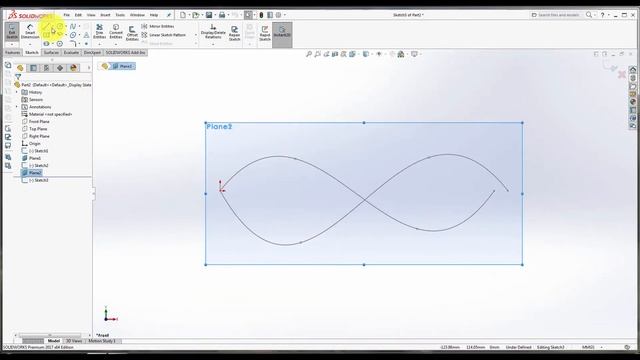Click the Save icon
This screenshot has width=640, height=360.
point(209,15)
